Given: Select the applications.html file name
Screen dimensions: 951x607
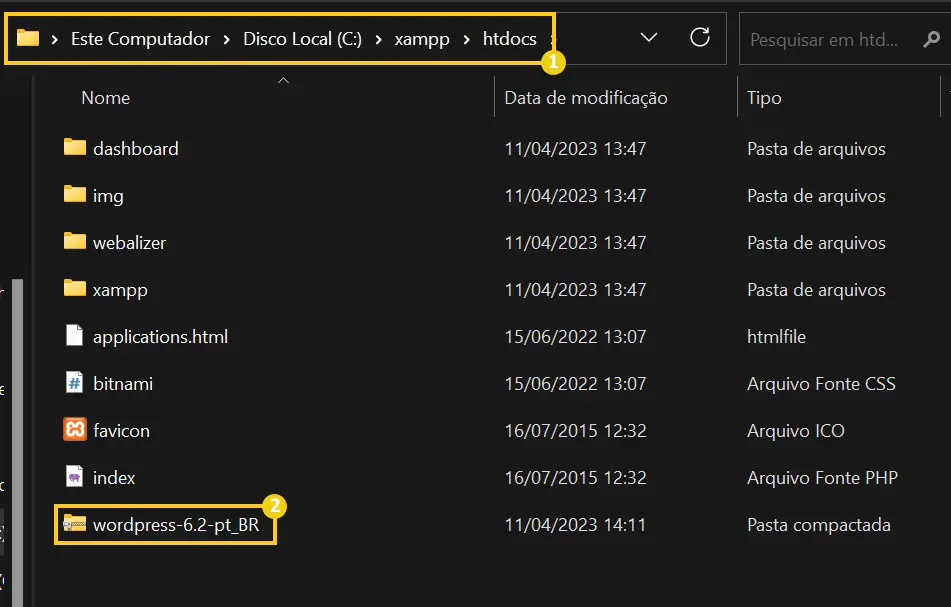Looking at the screenshot, I should (160, 337).
